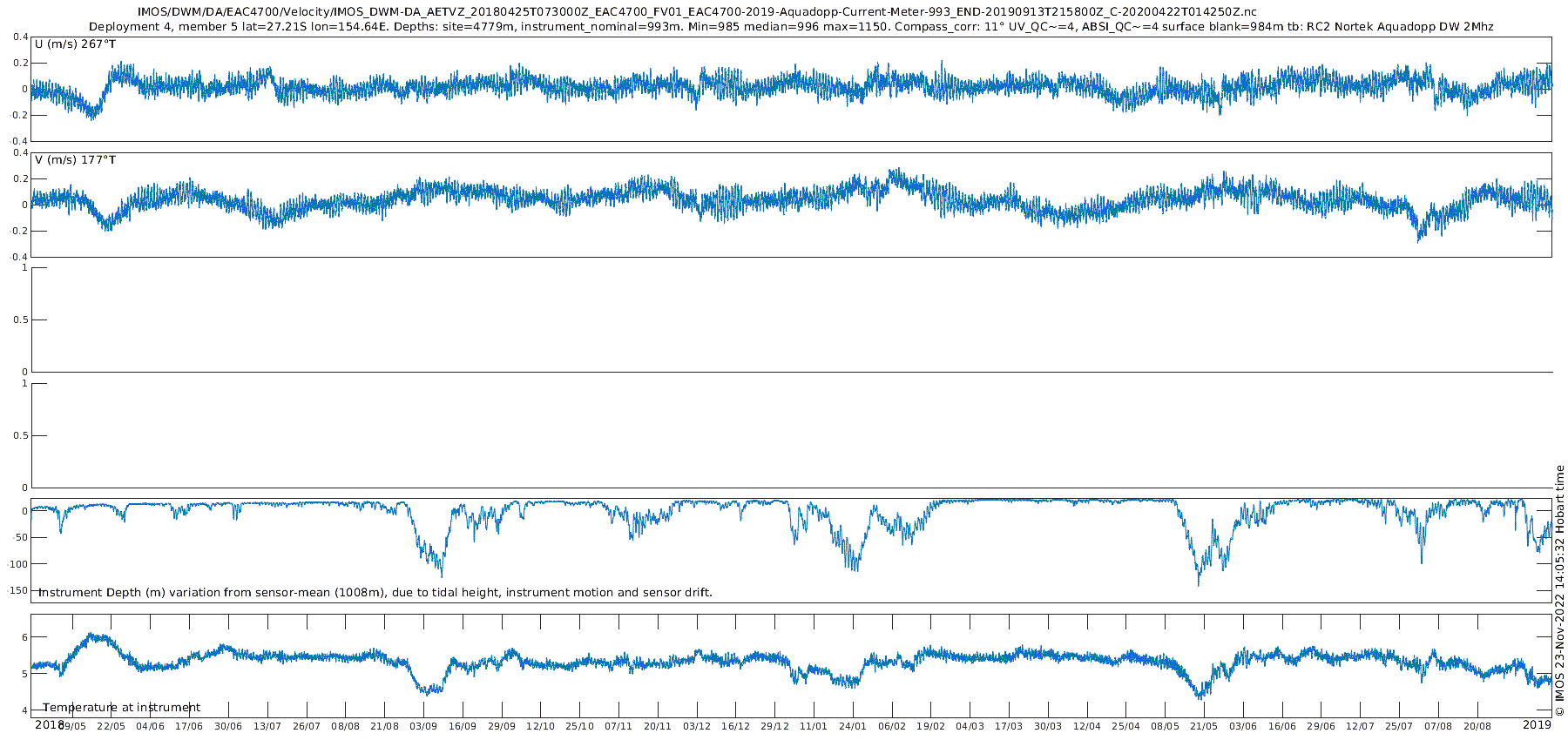Select the '20/11' date tick
The width and height of the screenshot is (1568, 740).
(x=658, y=726)
